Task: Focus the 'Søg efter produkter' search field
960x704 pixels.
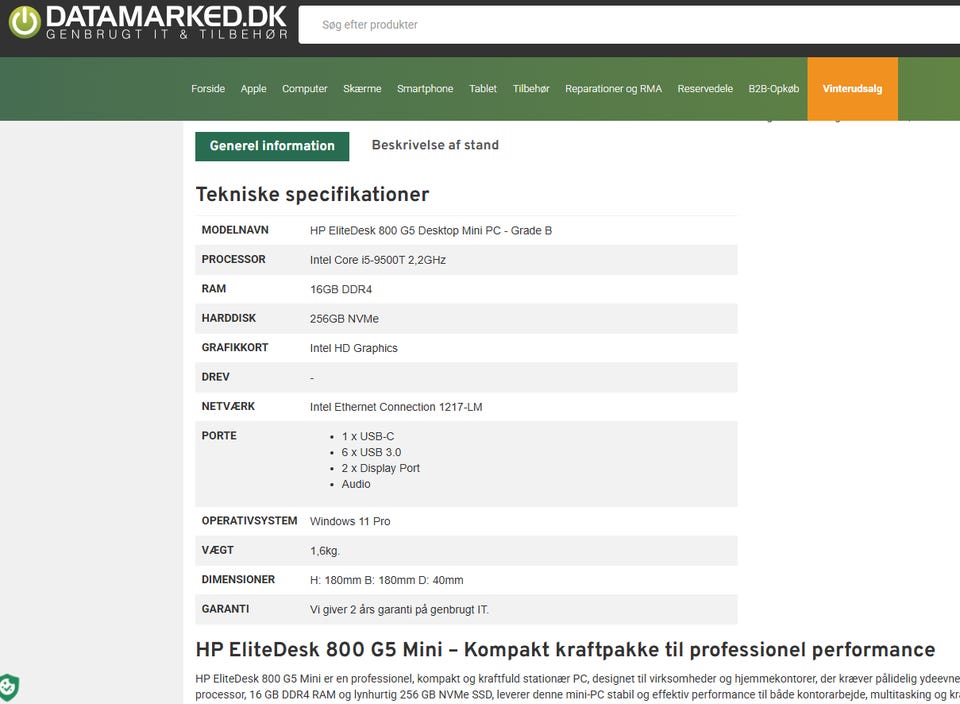Action: 629,24
